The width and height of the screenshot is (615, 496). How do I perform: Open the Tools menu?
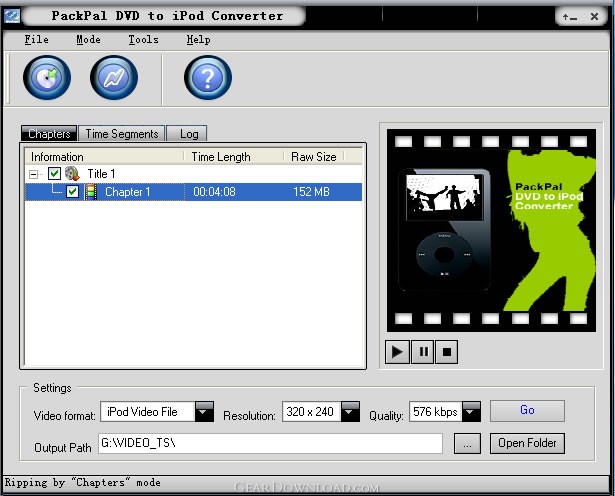click(144, 40)
